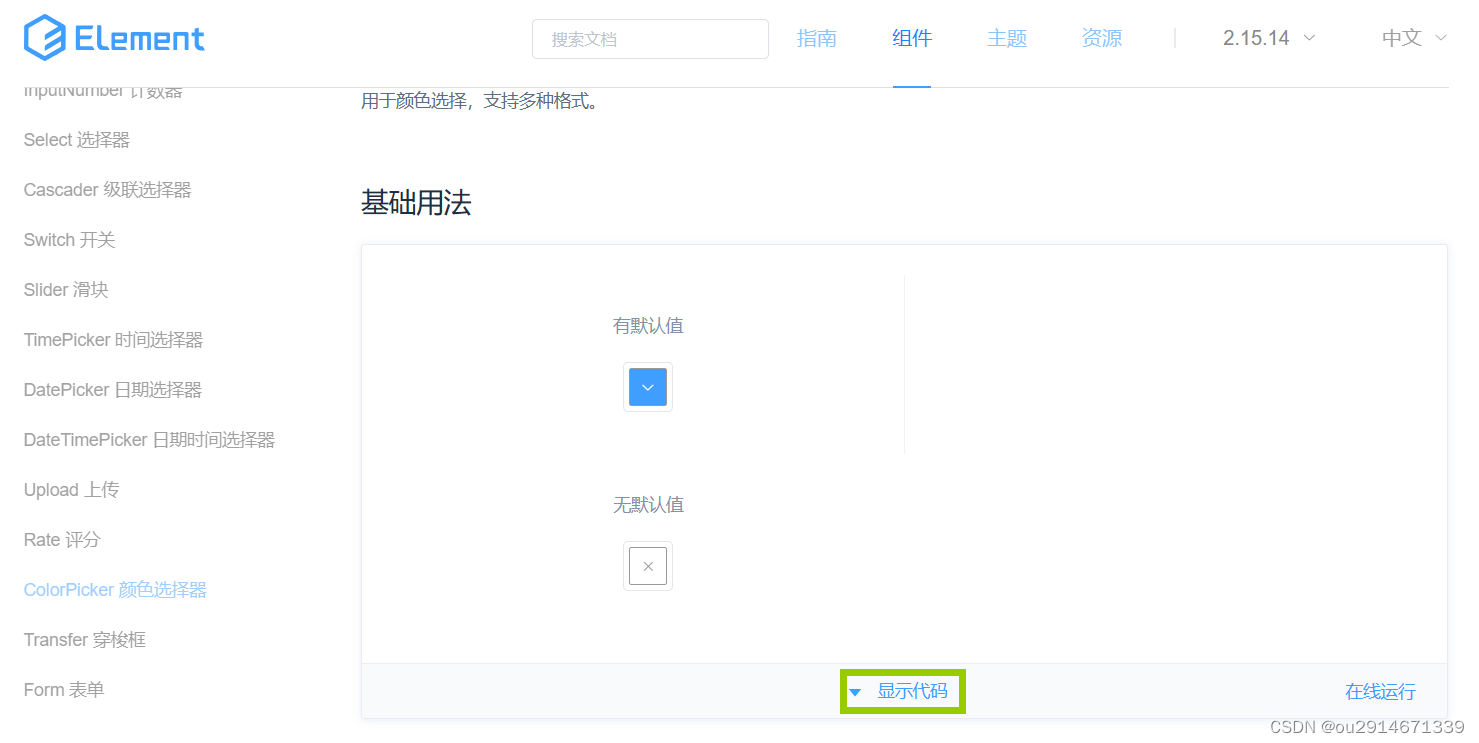Viewport: 1479px width, 743px height.
Task: Click the 搜索文档 search input field
Action: tap(650, 39)
